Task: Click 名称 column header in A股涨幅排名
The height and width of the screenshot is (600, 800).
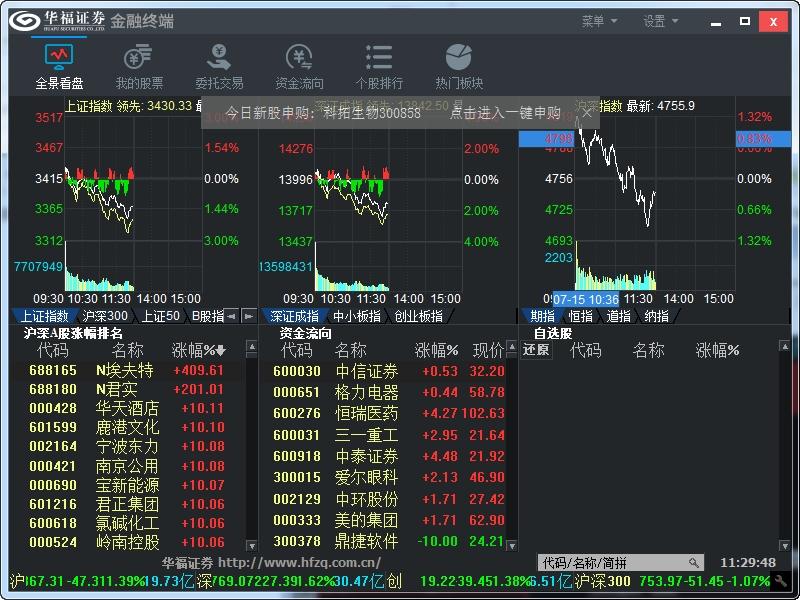Action: click(x=128, y=351)
